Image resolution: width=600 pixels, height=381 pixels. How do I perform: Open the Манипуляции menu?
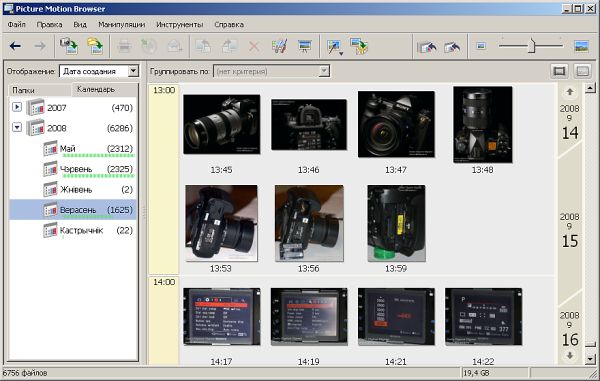[122, 24]
